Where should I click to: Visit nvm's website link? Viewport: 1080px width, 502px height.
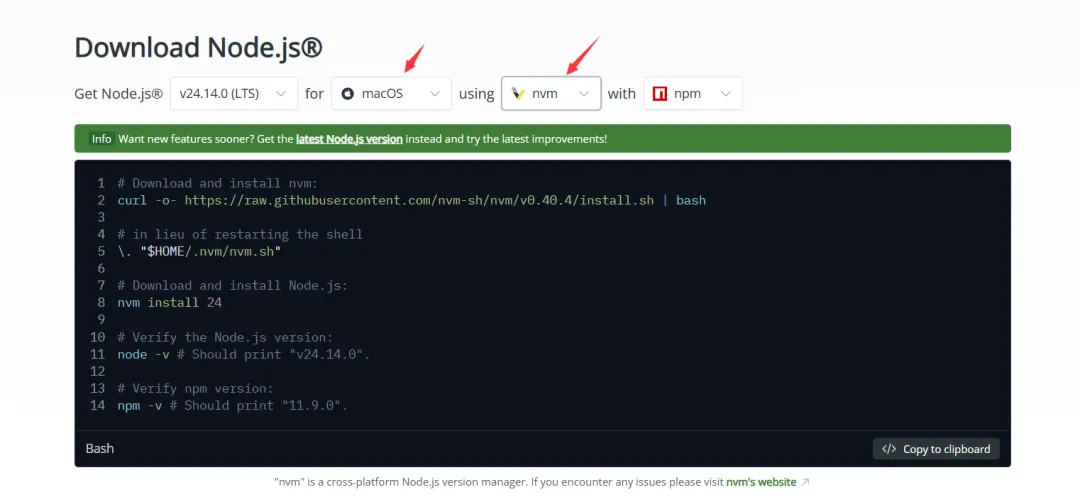click(761, 482)
